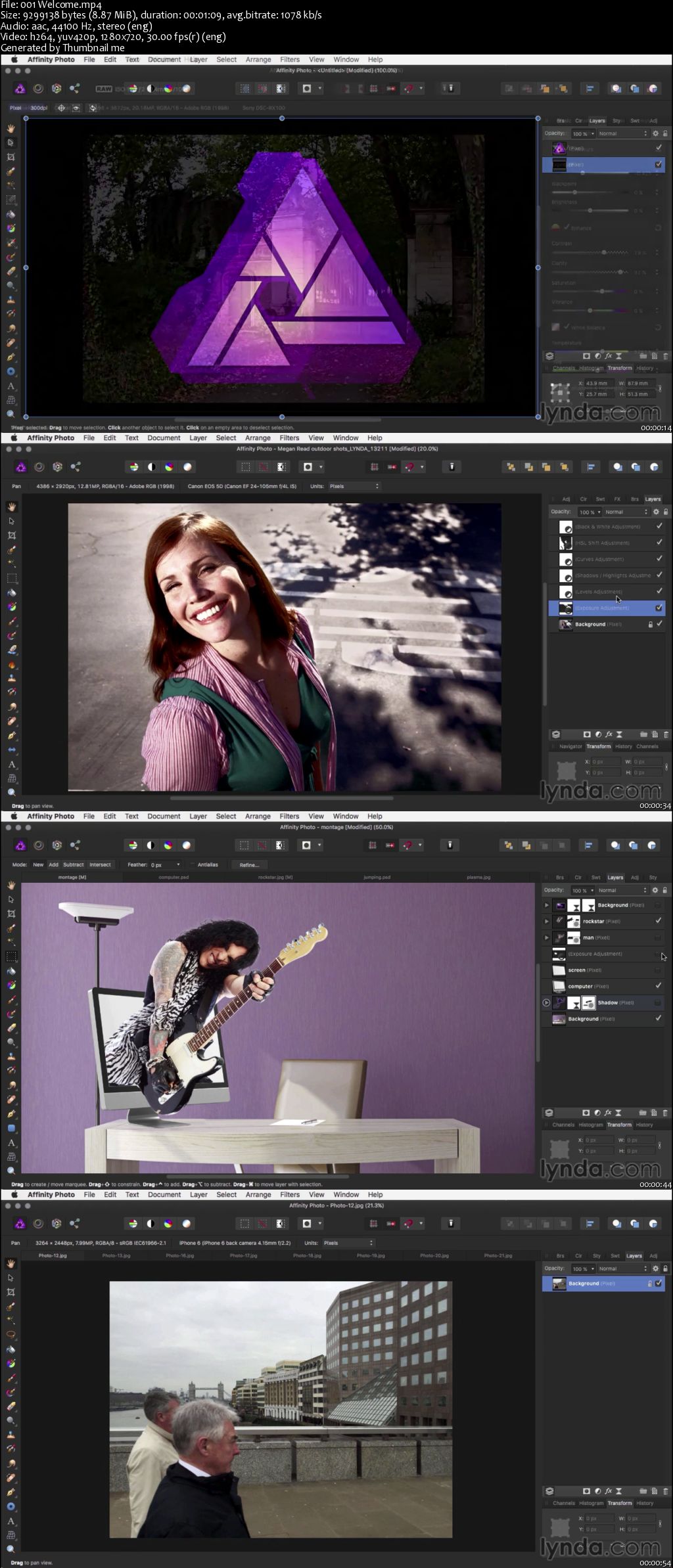Select the Artistic Text tool in montage window

pyautogui.click(x=11, y=1143)
